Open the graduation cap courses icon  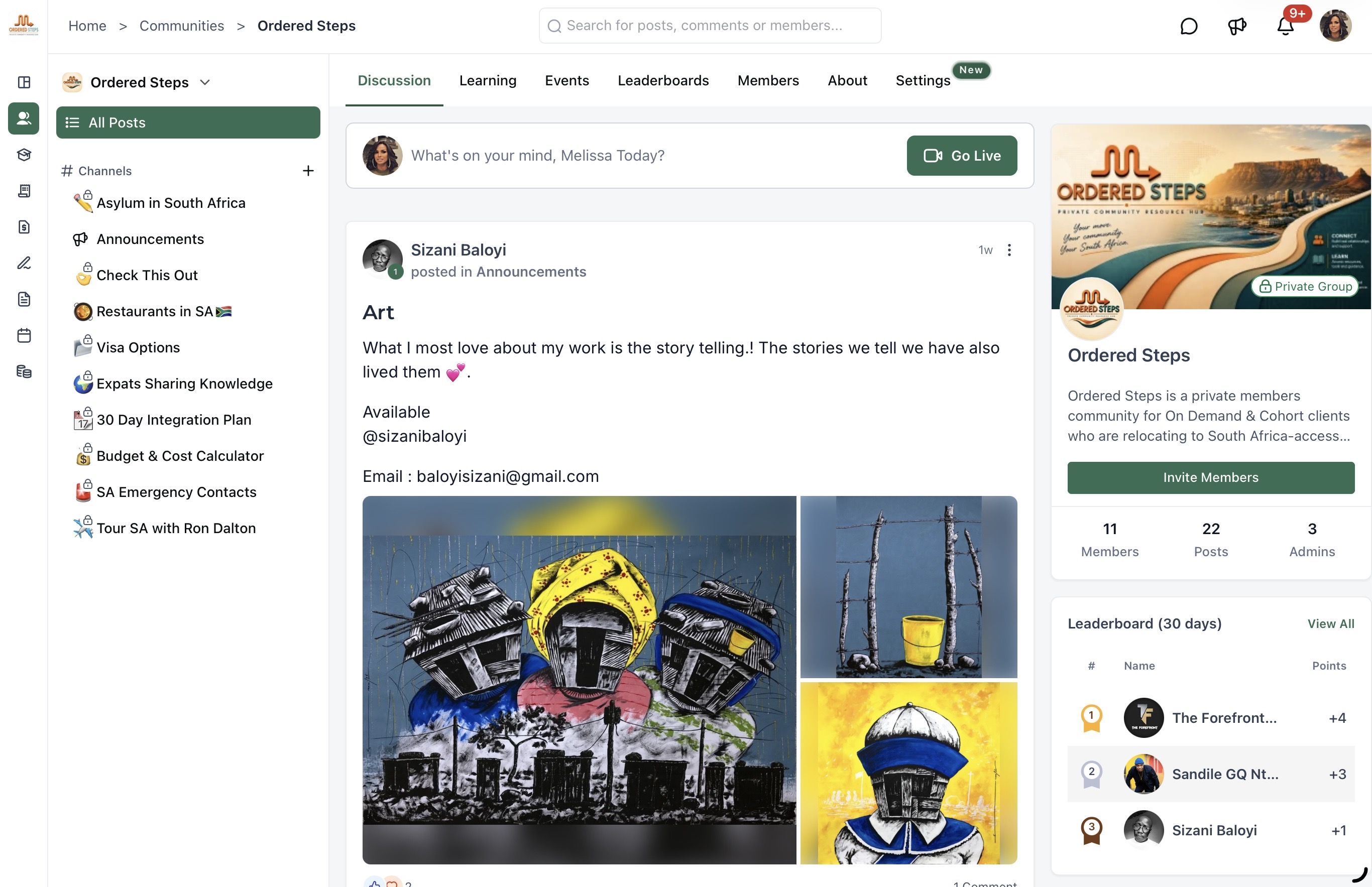[24, 155]
